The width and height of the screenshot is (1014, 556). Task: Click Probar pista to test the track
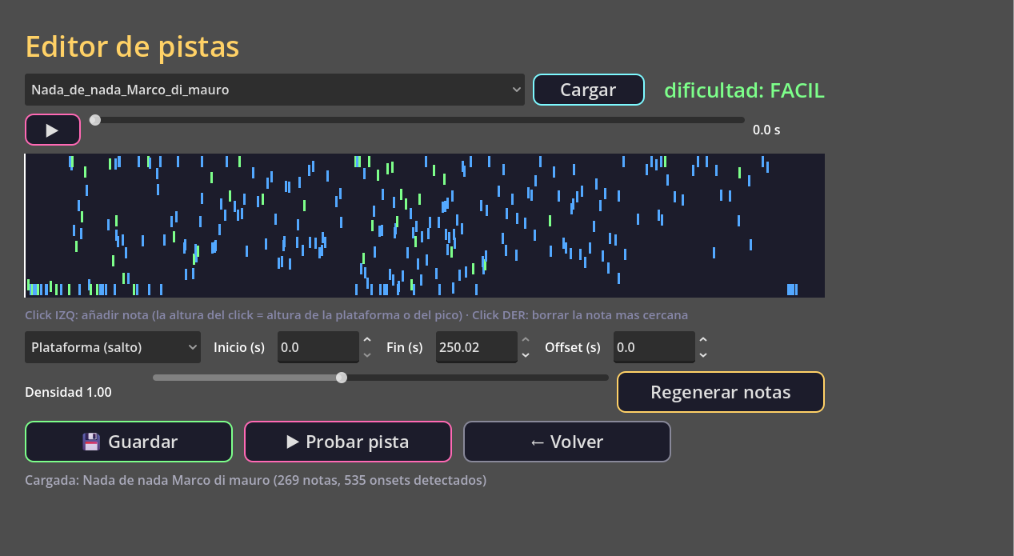pos(348,442)
